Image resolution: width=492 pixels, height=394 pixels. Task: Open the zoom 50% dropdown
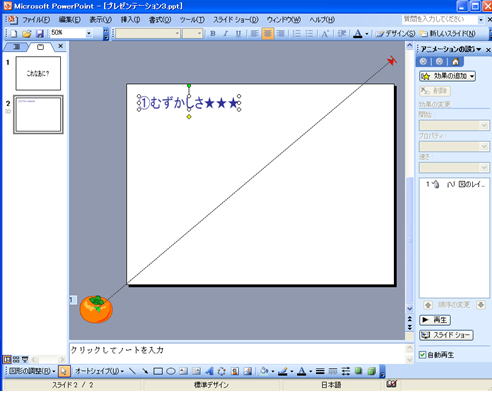[x=89, y=33]
